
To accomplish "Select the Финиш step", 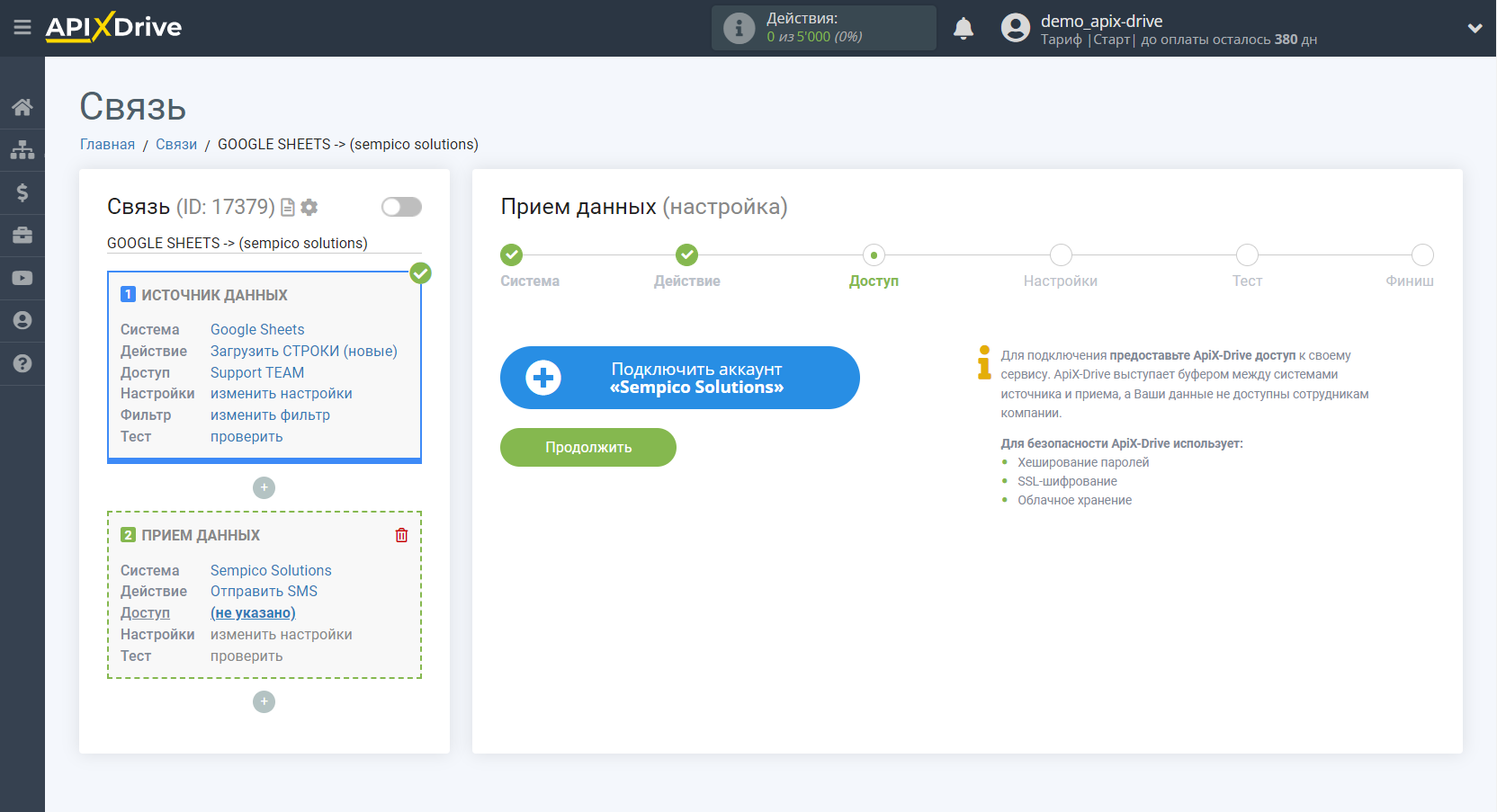I will coord(1422,254).
